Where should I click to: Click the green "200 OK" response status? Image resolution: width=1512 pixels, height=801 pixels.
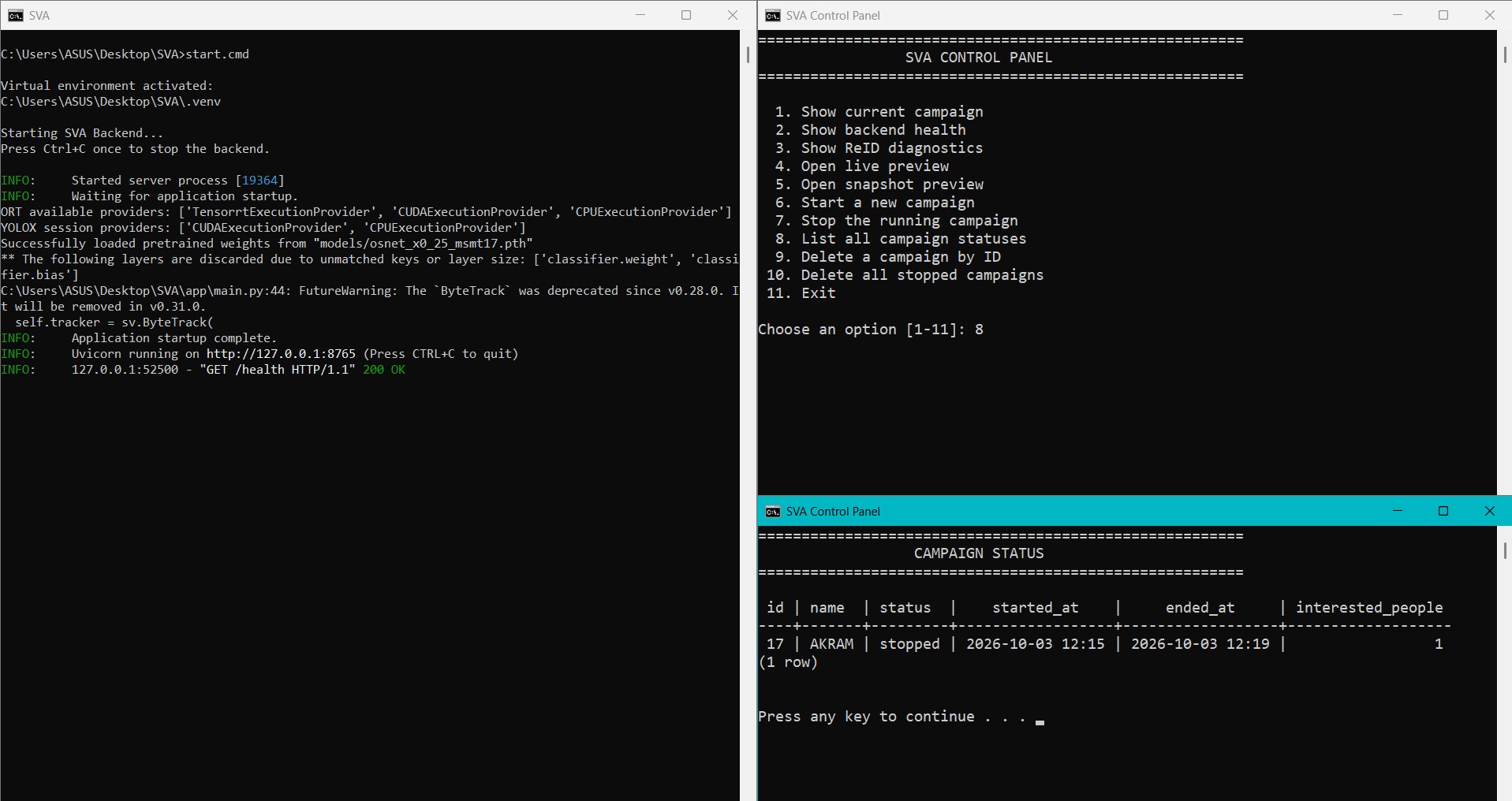click(x=384, y=370)
